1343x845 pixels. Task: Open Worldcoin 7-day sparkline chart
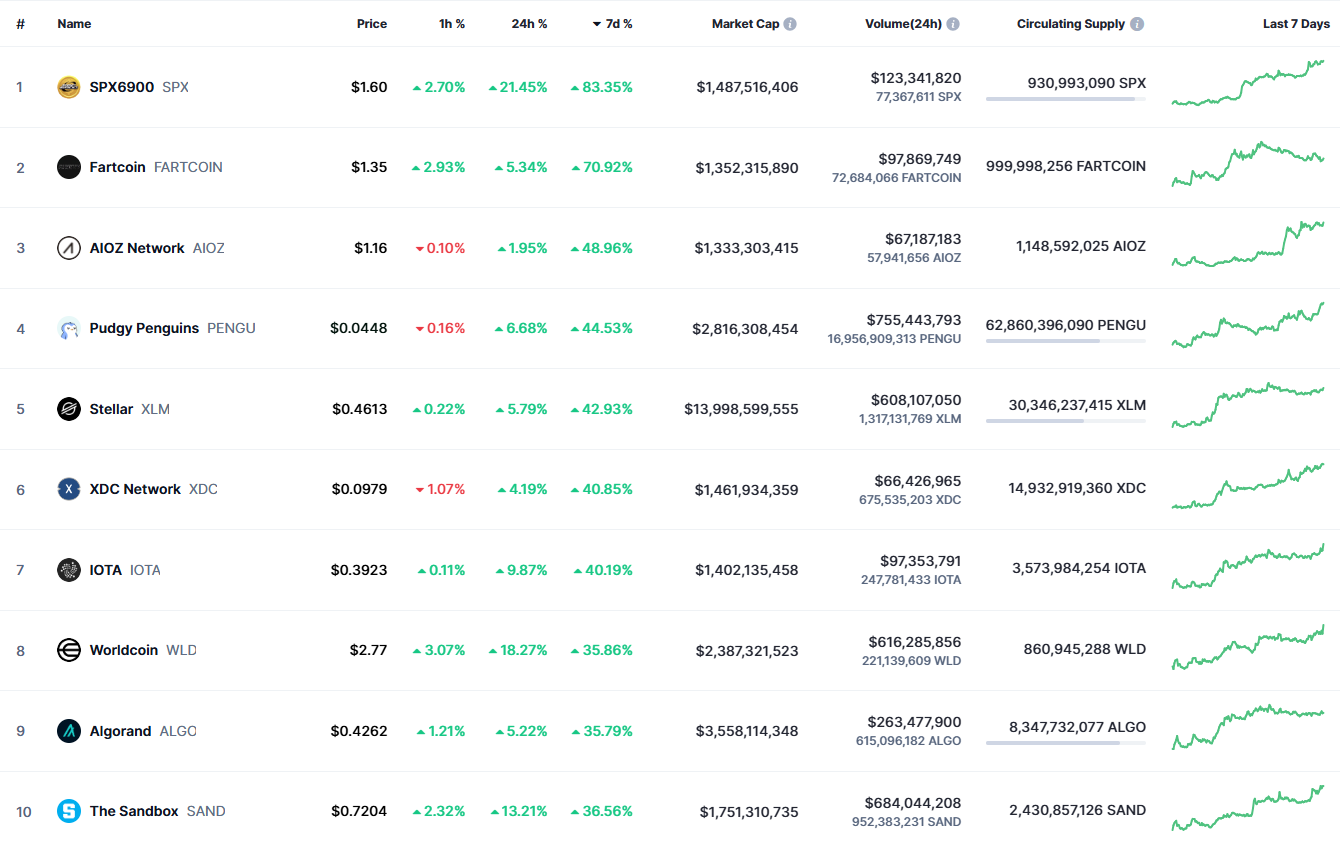coord(1248,647)
